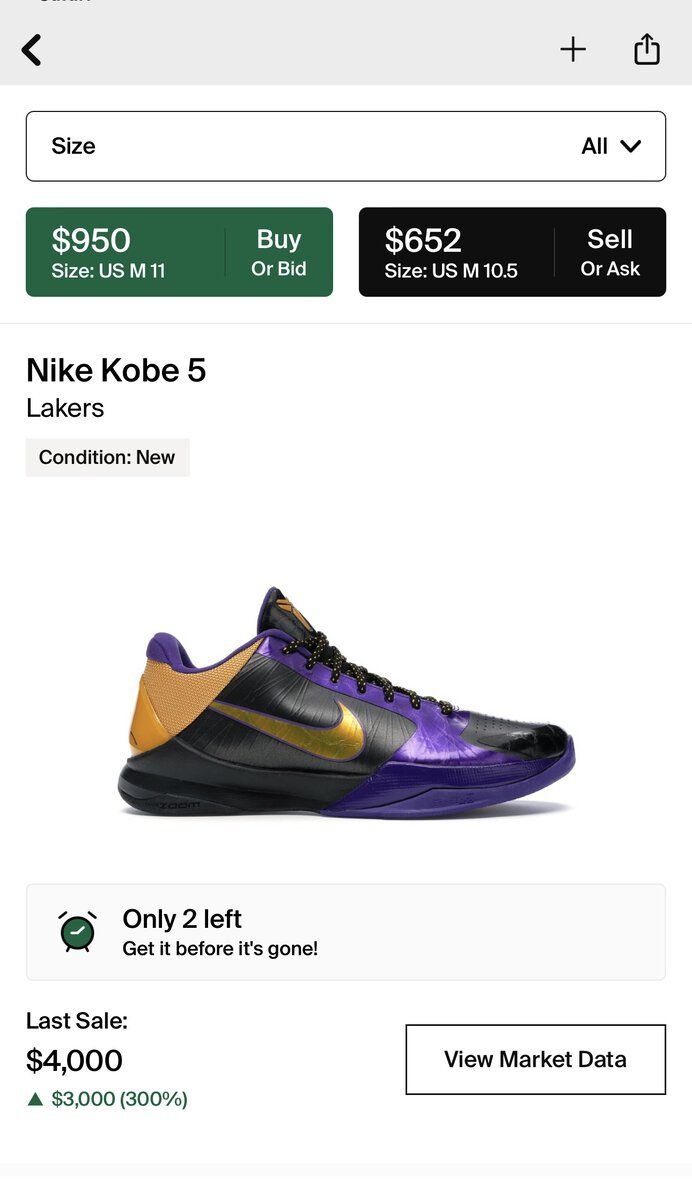Click the plus icon to follow product

(x=573, y=49)
